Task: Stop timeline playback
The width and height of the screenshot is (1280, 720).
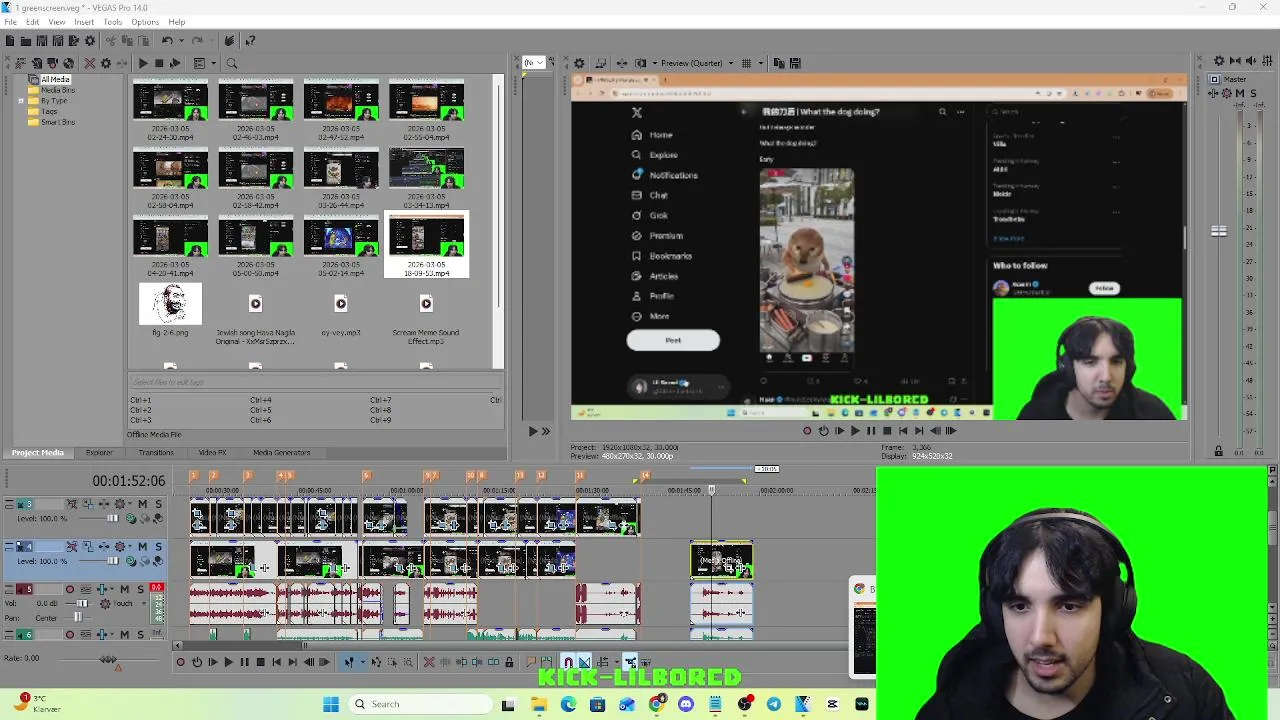Action: click(x=260, y=662)
